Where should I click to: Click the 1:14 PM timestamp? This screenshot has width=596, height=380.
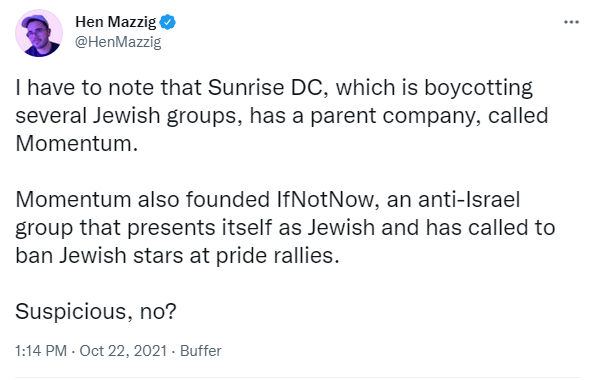pos(41,350)
